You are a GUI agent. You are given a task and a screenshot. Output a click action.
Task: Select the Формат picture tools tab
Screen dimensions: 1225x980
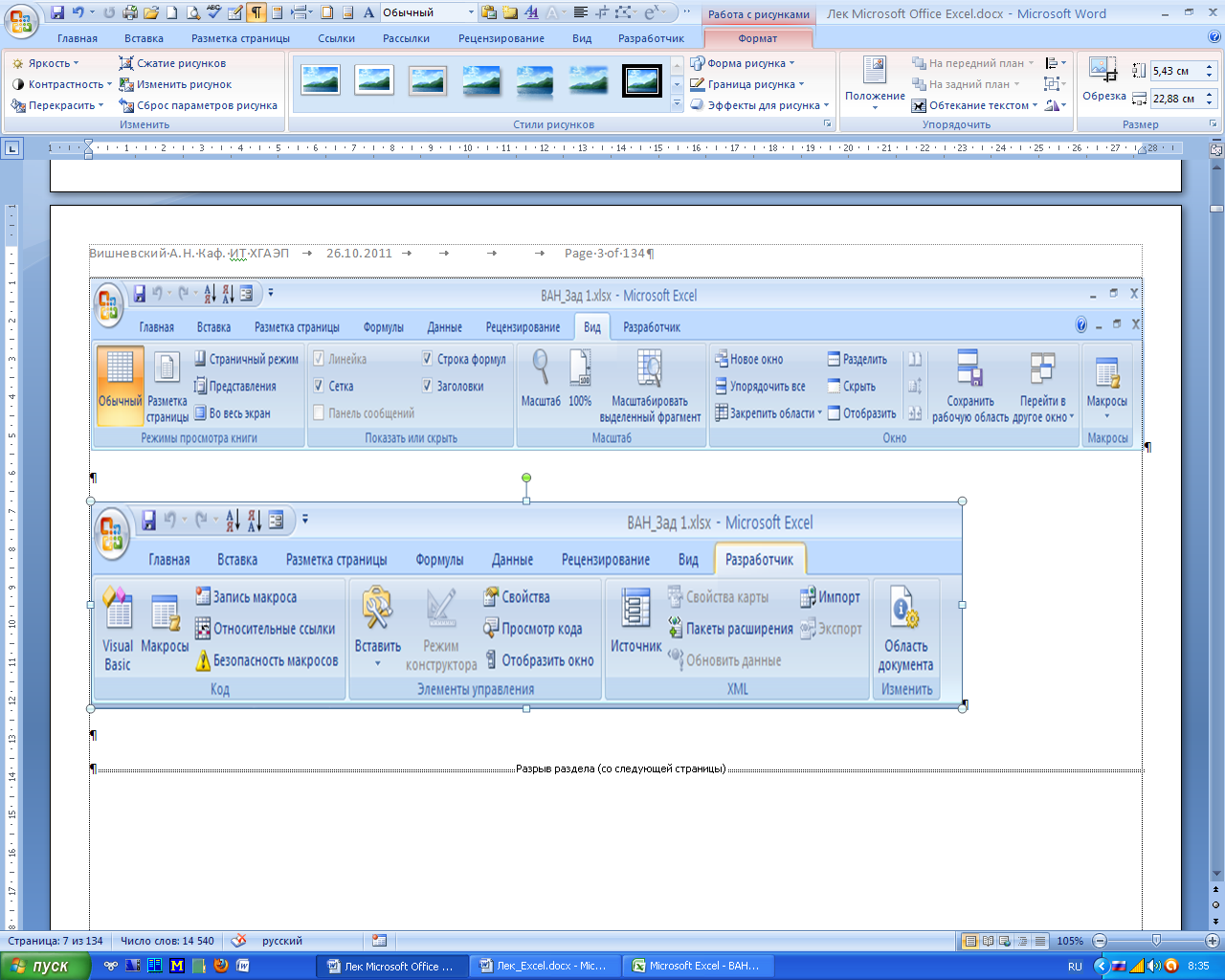758,38
